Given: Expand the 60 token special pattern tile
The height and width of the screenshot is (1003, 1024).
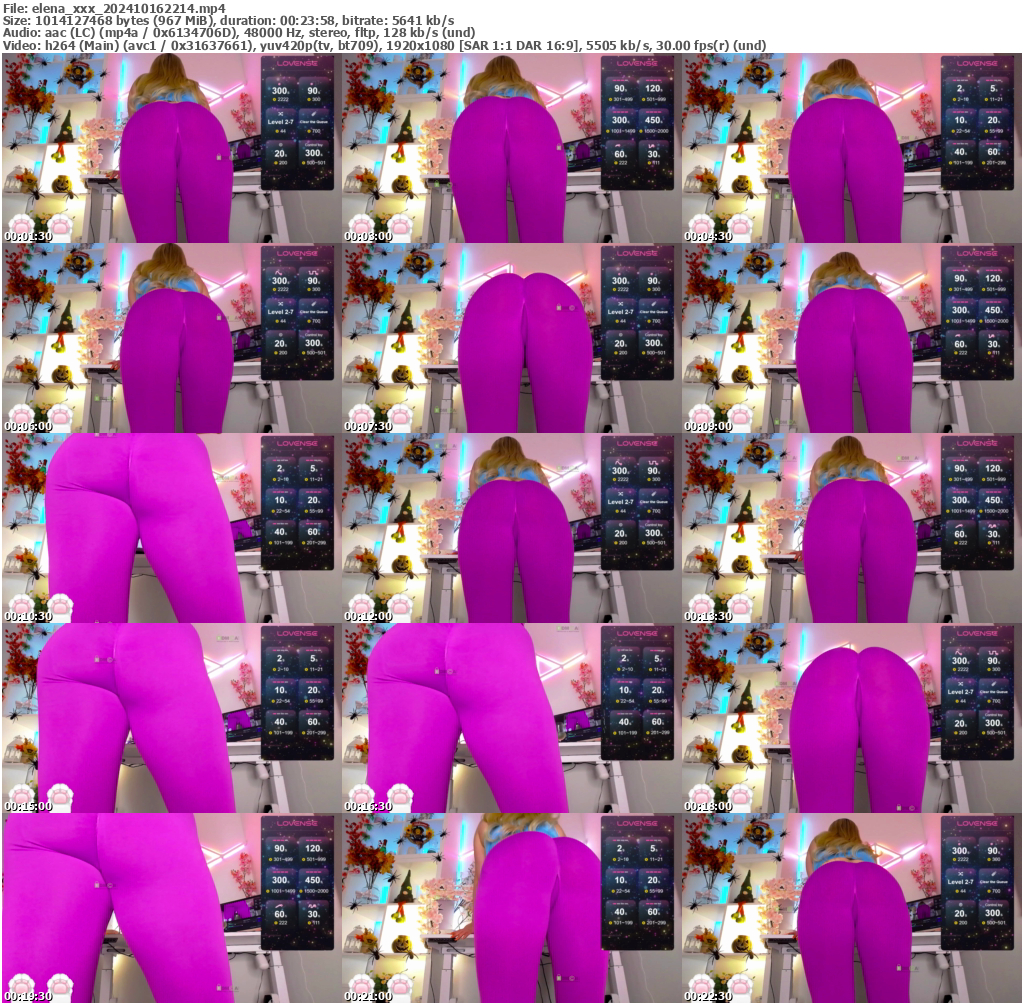Looking at the screenshot, I should (620, 154).
